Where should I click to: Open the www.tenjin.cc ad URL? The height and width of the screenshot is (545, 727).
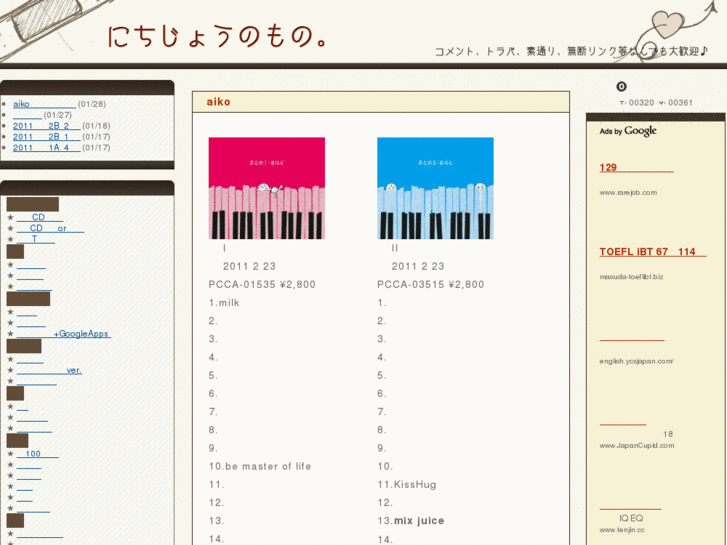tap(622, 530)
